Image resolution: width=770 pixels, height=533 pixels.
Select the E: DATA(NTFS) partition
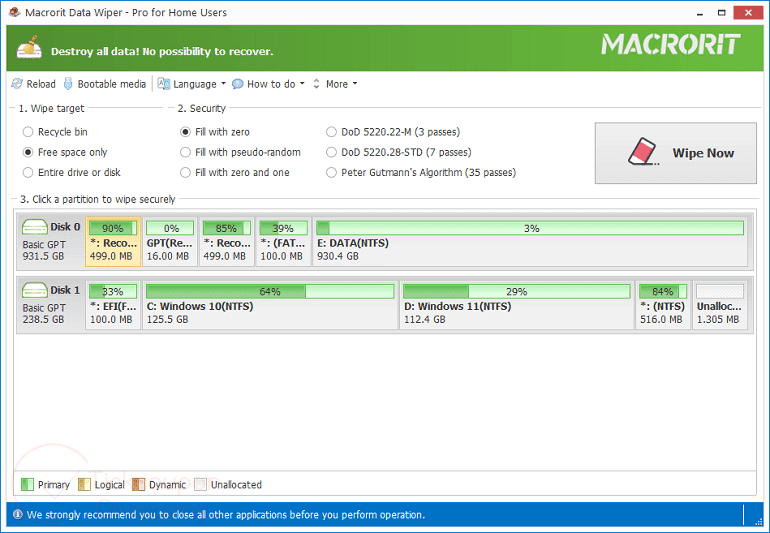[530, 242]
